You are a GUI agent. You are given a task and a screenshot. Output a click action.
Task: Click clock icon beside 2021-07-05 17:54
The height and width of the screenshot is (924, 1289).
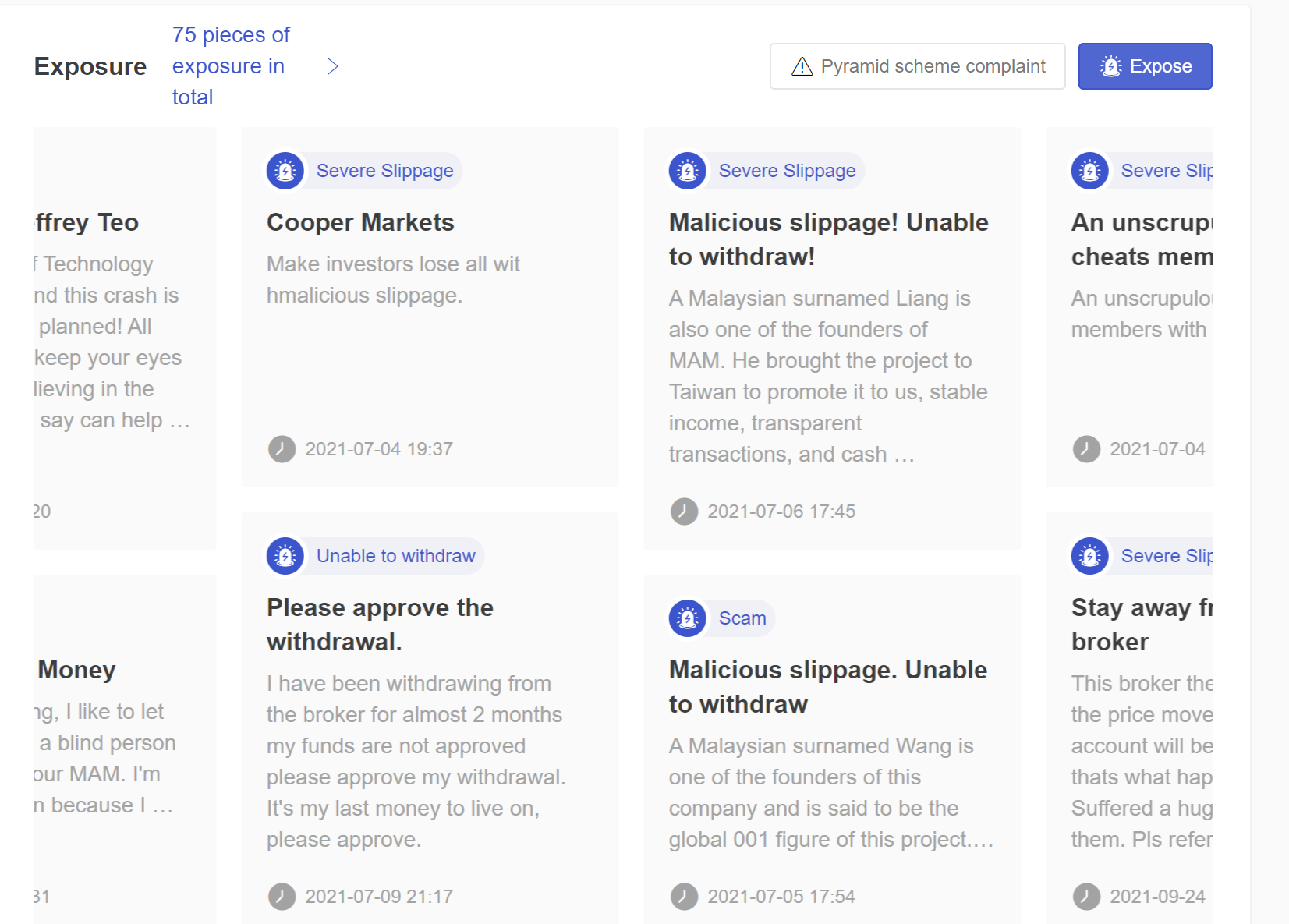click(685, 897)
